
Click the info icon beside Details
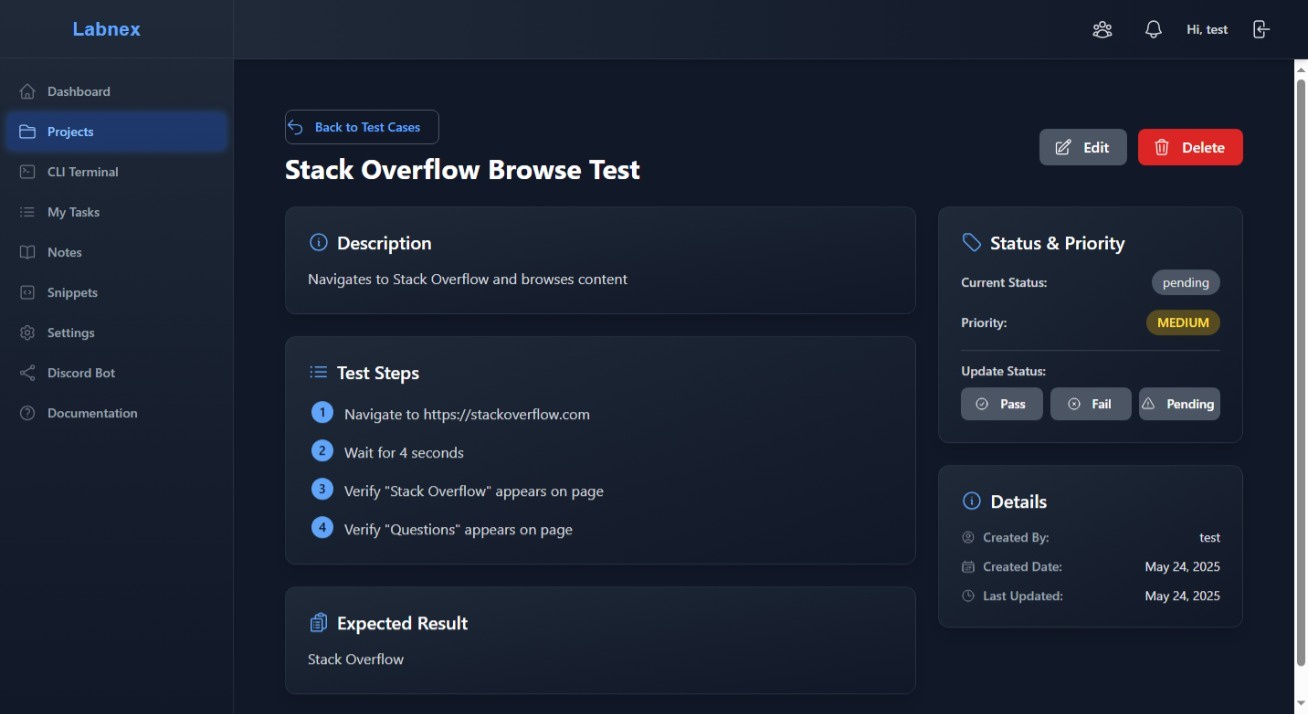coord(971,501)
